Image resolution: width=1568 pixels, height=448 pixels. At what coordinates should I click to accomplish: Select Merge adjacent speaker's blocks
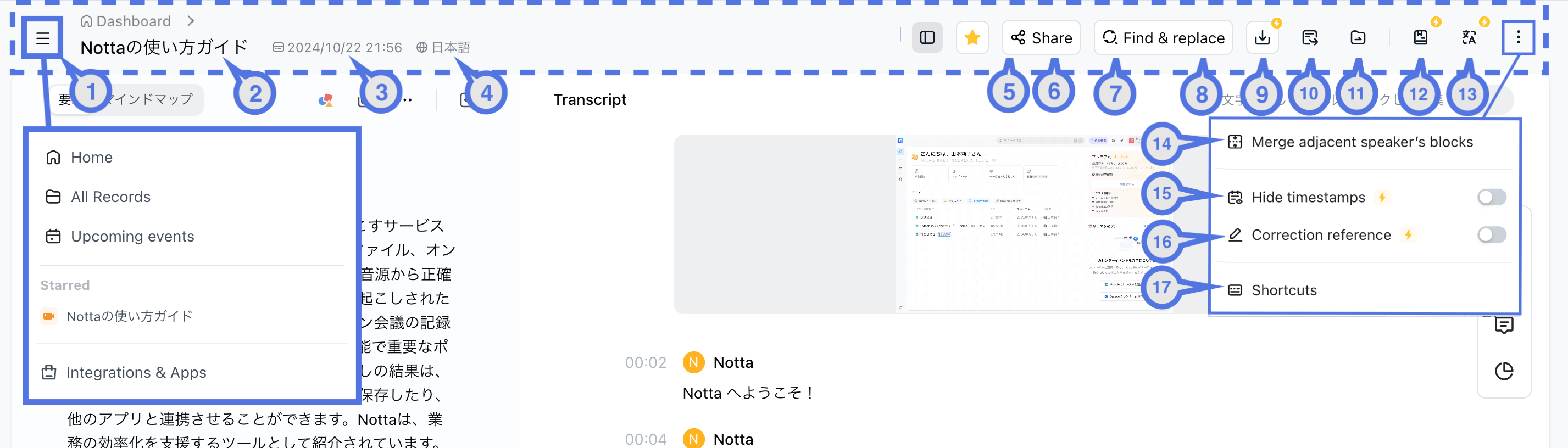pos(1361,142)
